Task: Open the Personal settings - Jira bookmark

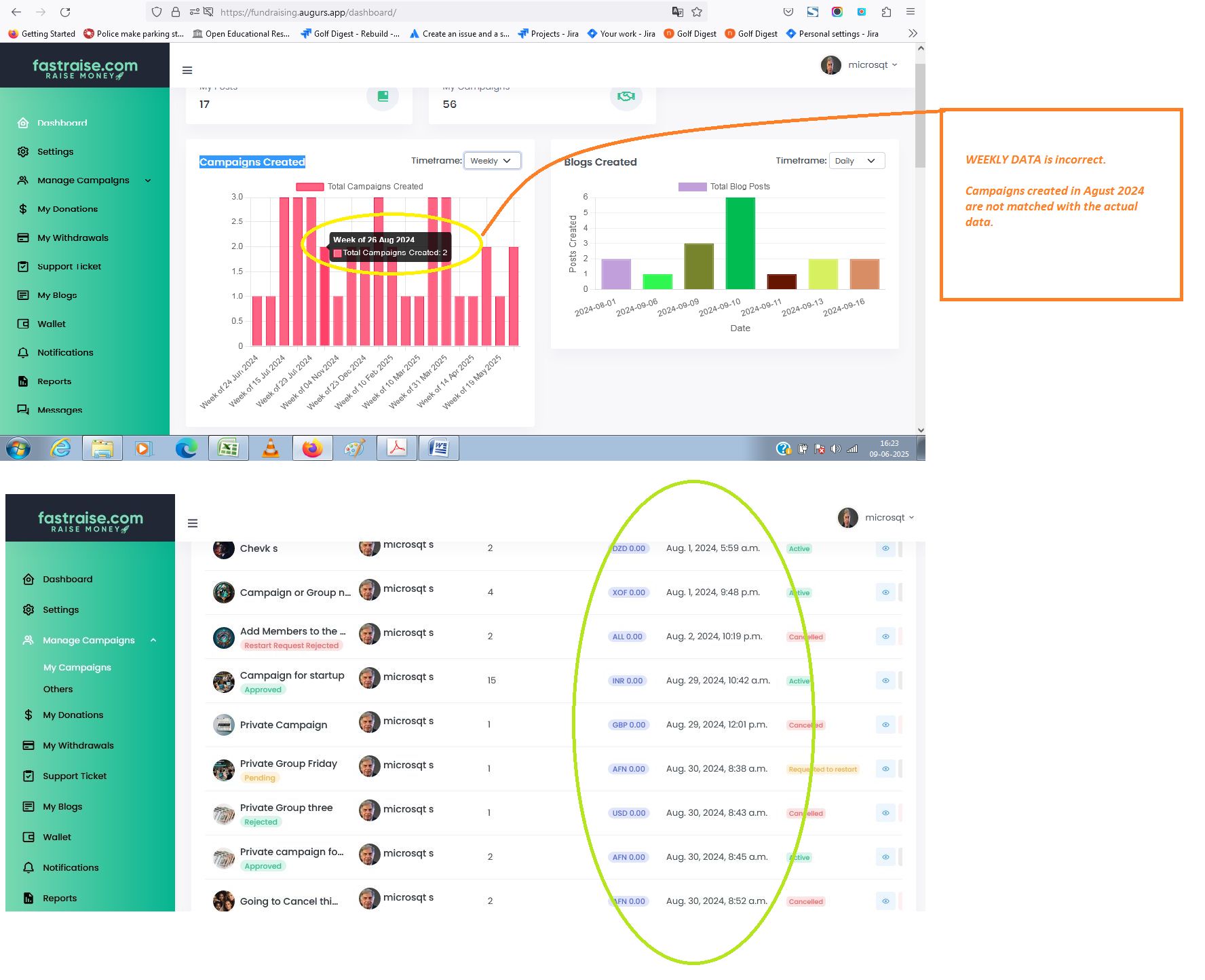Action: pyautogui.click(x=833, y=33)
